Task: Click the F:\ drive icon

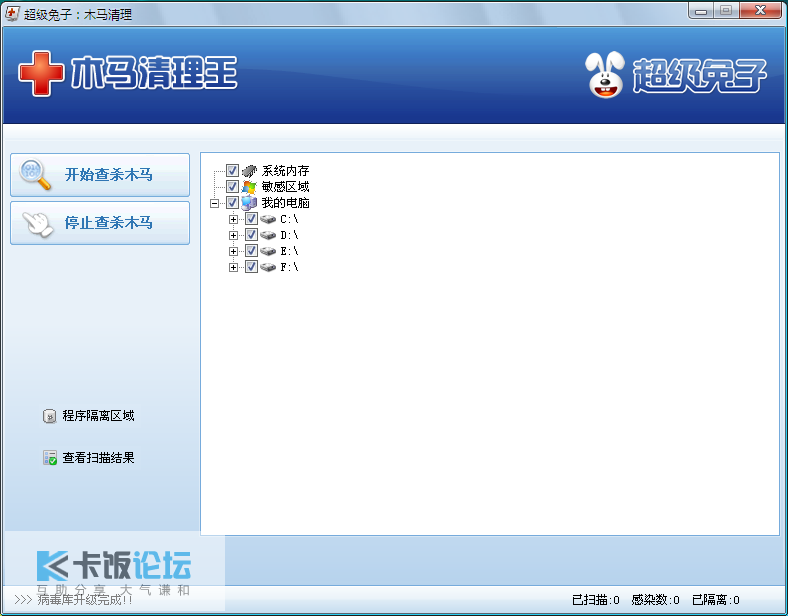Action: (x=268, y=267)
